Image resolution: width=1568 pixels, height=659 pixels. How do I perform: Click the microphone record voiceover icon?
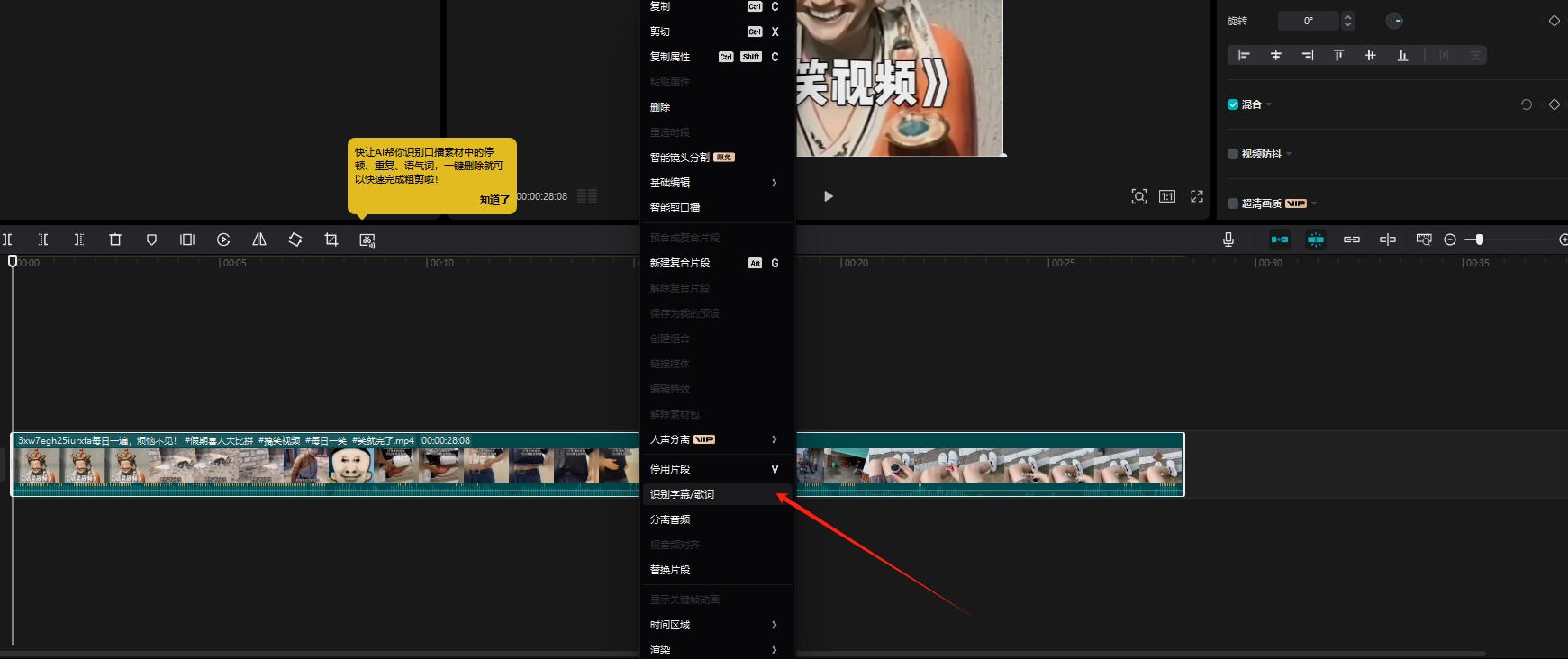click(x=1228, y=239)
